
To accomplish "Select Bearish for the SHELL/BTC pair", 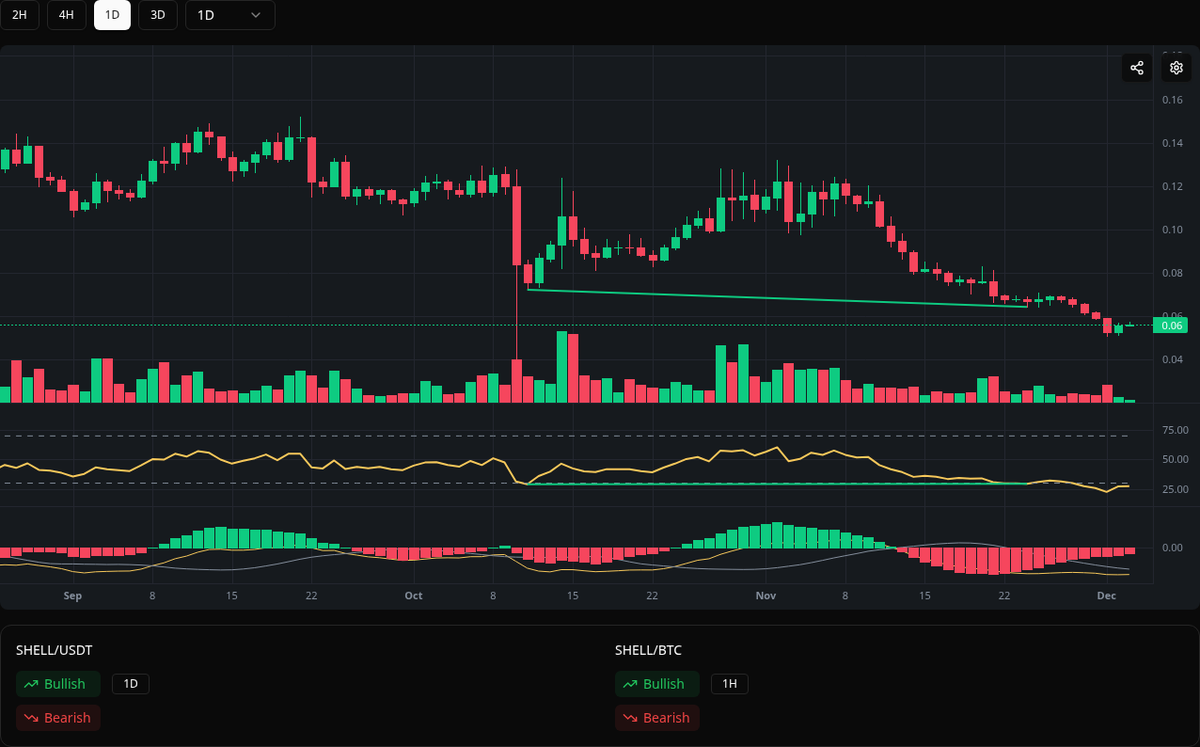I will pyautogui.click(x=657, y=717).
